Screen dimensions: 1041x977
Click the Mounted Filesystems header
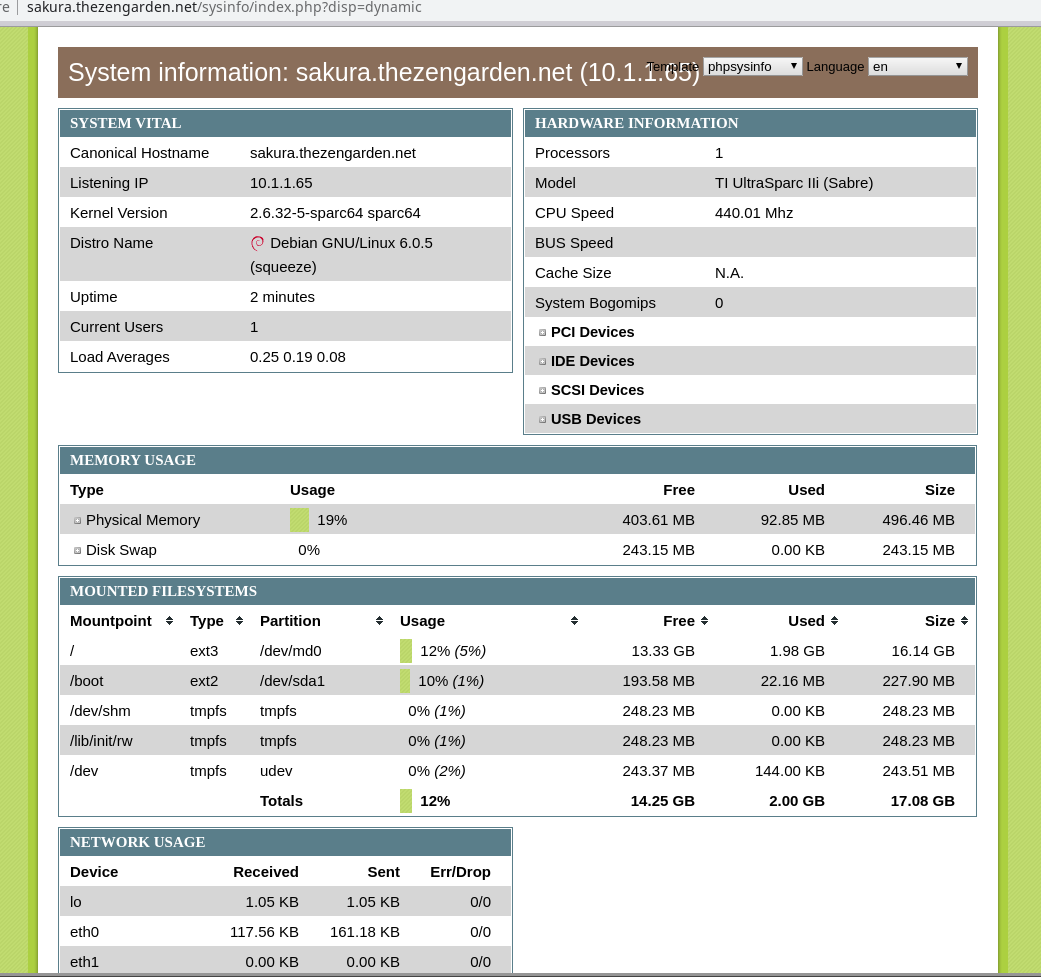pyautogui.click(x=517, y=591)
